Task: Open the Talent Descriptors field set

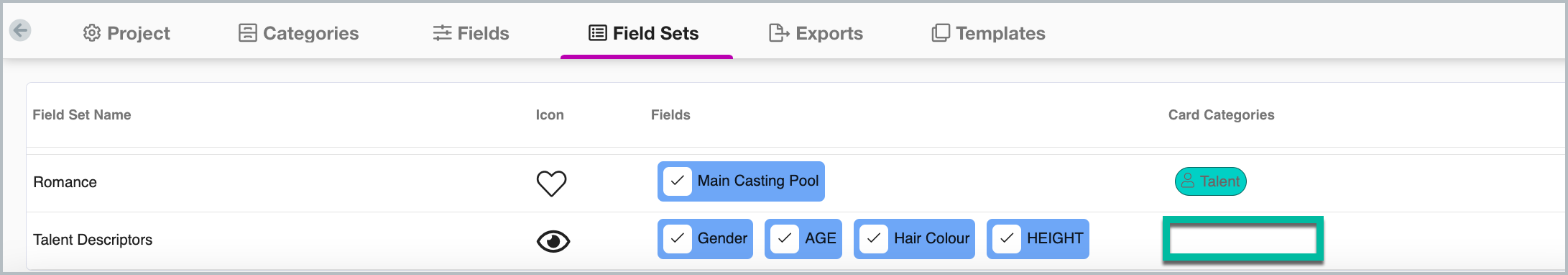Action: 93,240
